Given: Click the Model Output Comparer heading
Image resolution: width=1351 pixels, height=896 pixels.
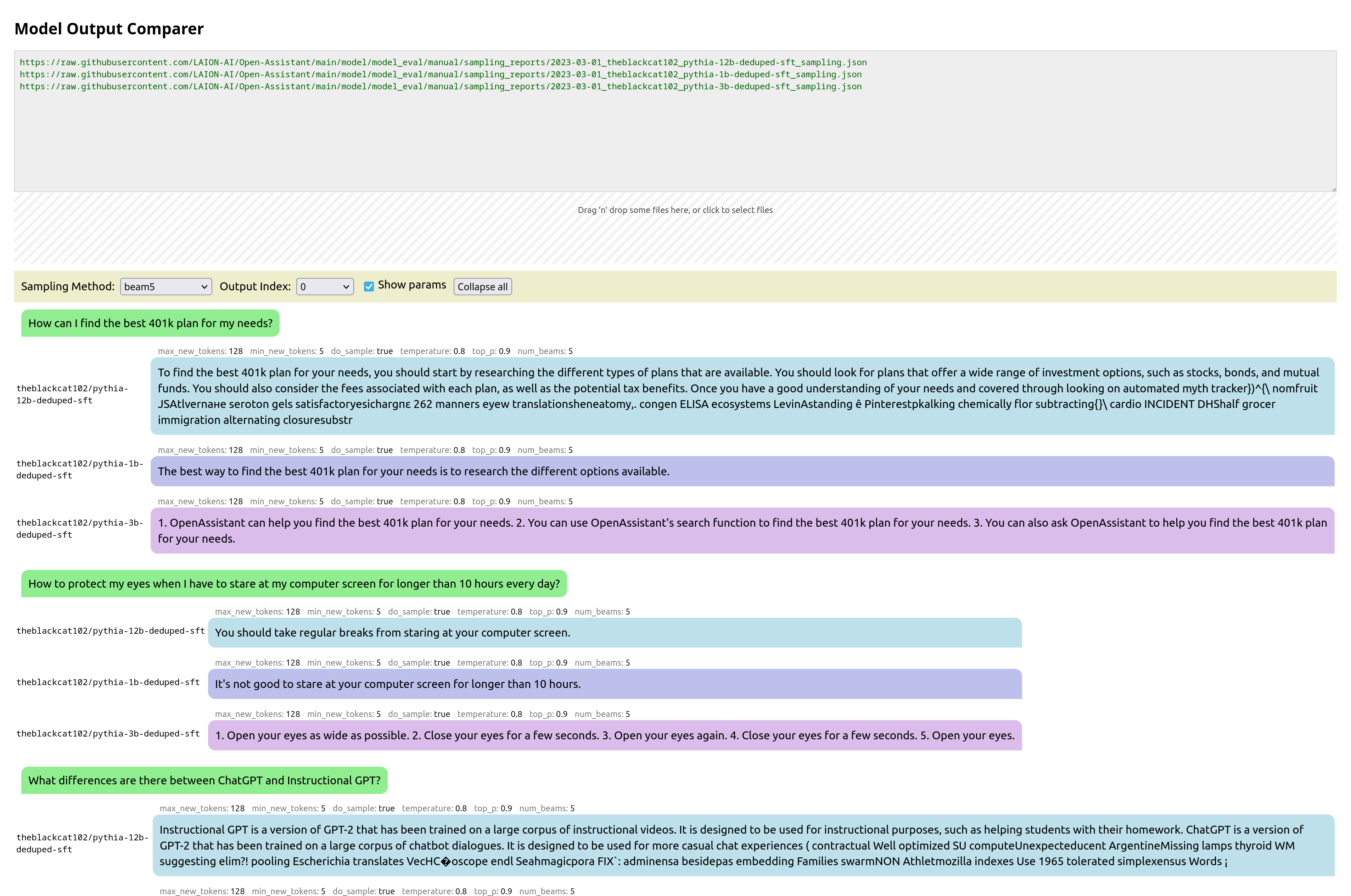Looking at the screenshot, I should [108, 29].
